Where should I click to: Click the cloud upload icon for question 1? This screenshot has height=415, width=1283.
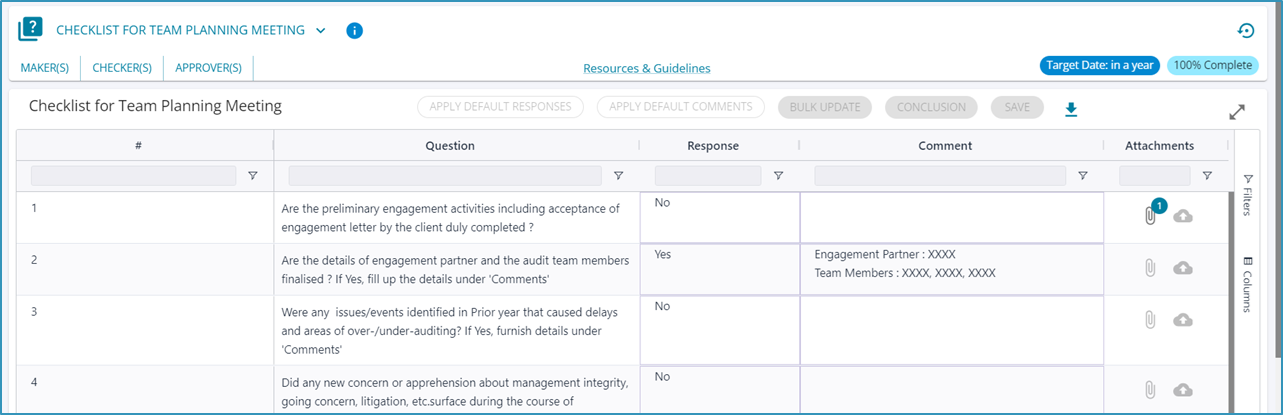(1183, 216)
